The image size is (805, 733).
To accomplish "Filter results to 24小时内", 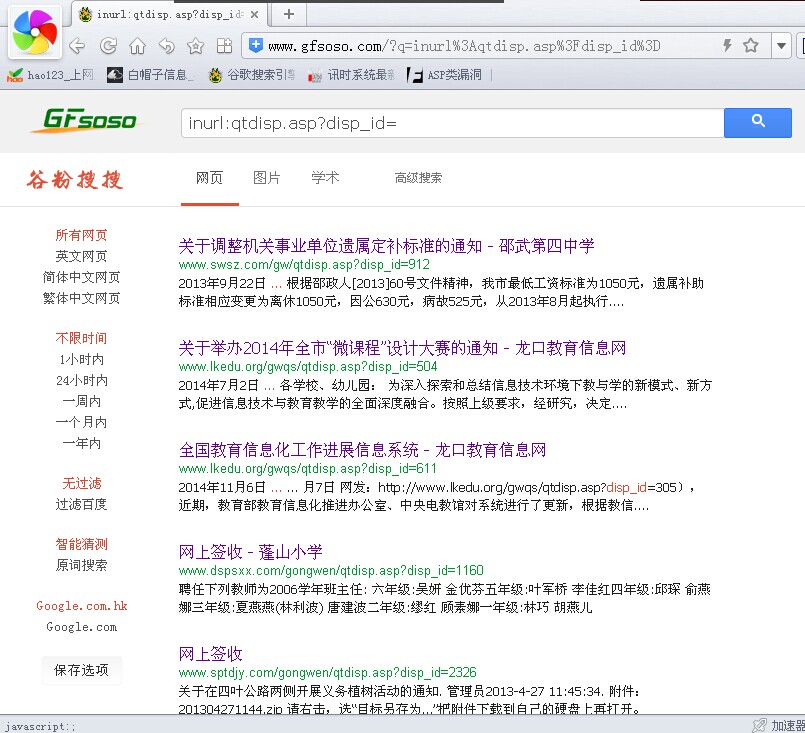I will pos(81,380).
